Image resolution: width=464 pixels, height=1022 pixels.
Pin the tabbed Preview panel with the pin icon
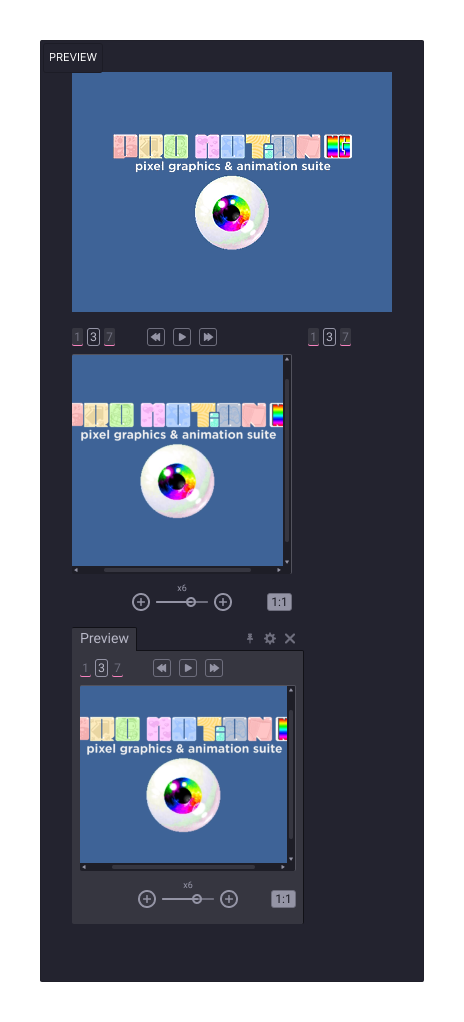pyautogui.click(x=250, y=639)
